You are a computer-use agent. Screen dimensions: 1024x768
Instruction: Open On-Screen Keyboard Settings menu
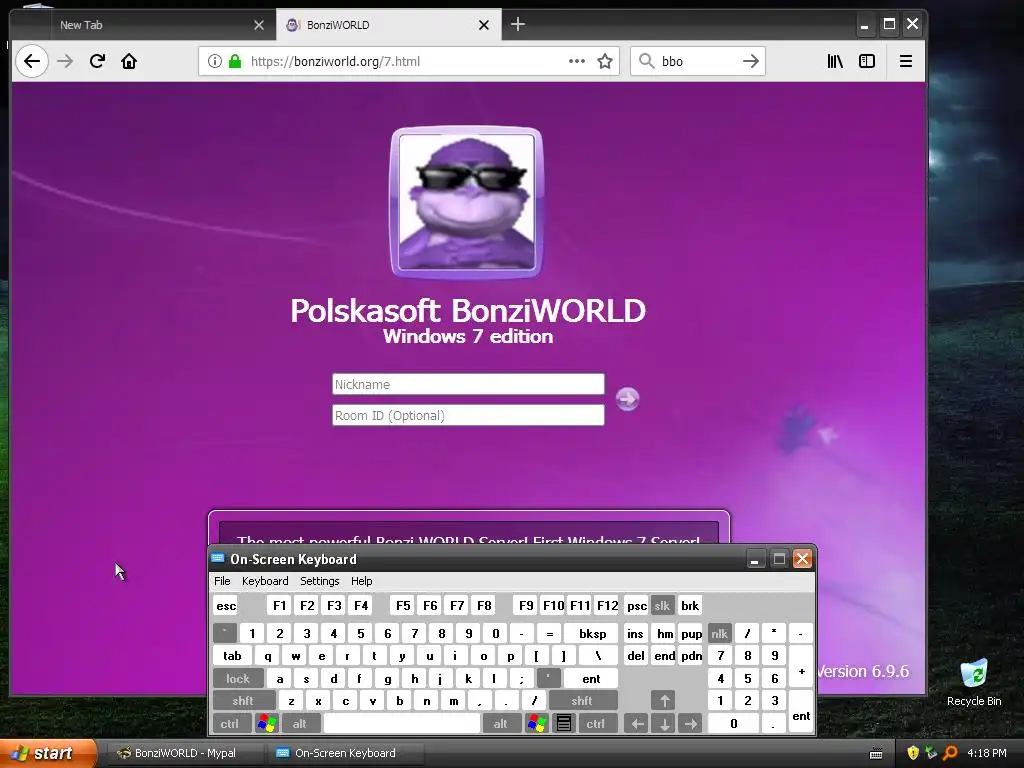[x=319, y=581]
